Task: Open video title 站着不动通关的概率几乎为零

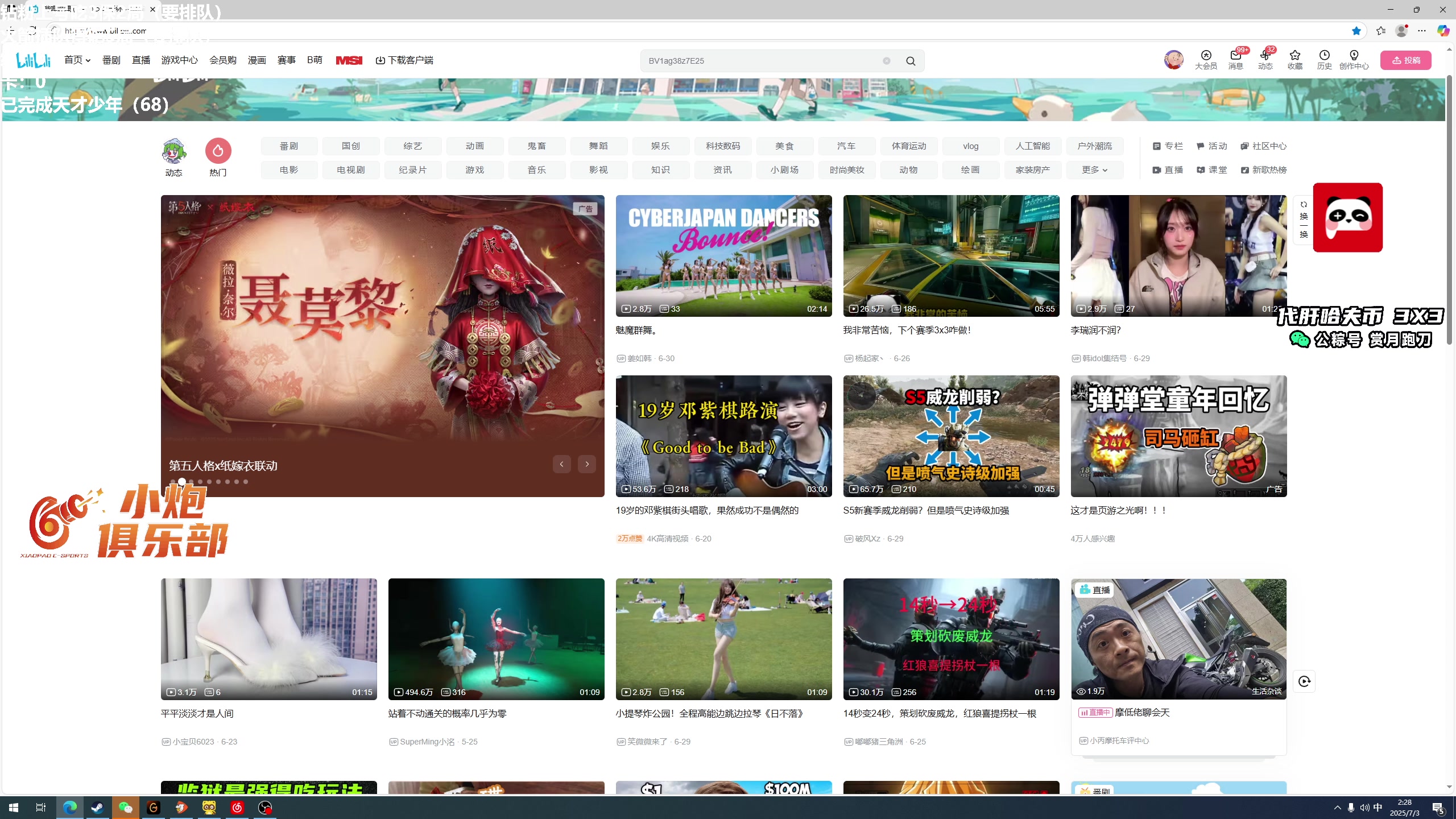Action: click(447, 714)
